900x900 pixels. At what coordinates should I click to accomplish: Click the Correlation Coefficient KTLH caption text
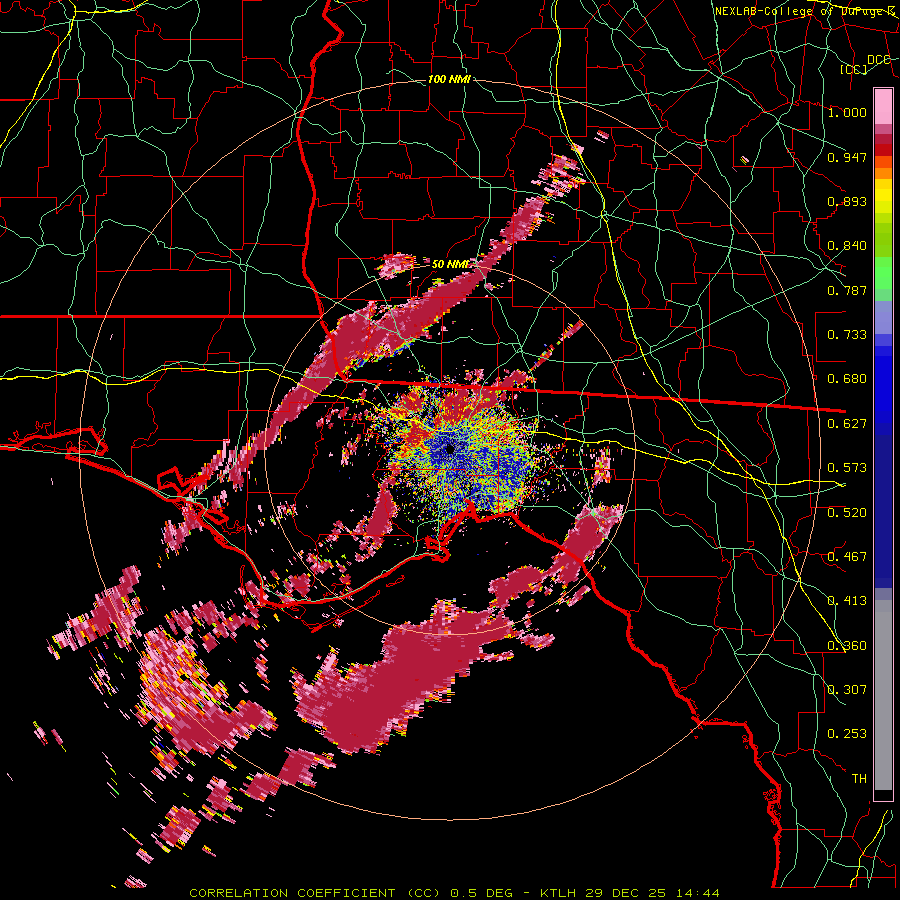454,893
